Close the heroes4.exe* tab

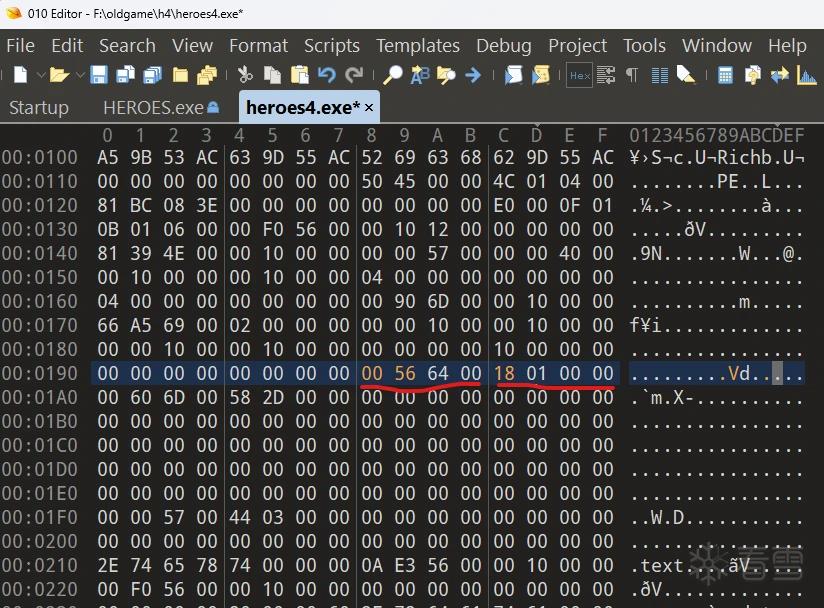pyautogui.click(x=369, y=108)
